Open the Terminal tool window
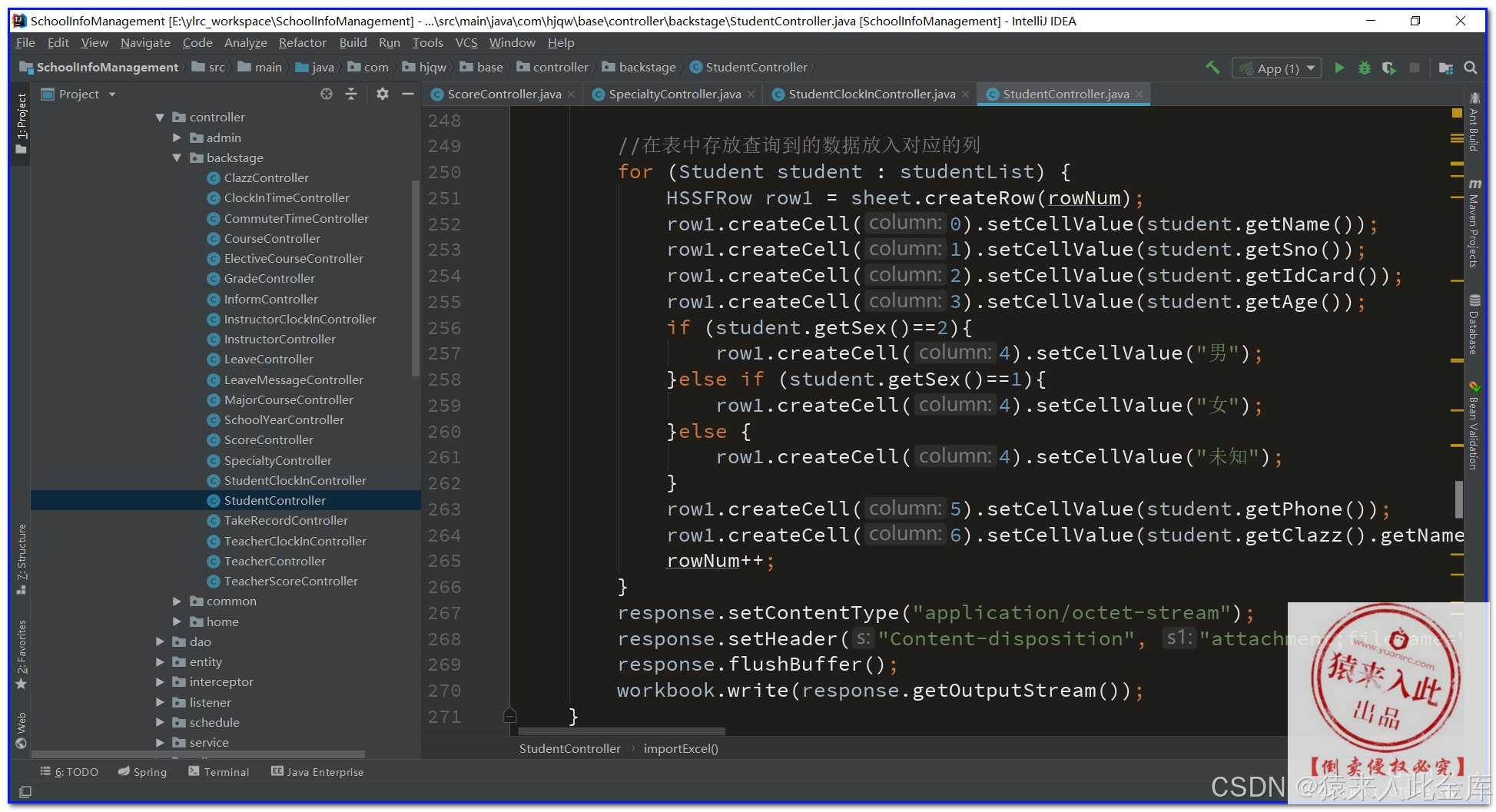The image size is (1496, 812). [219, 771]
